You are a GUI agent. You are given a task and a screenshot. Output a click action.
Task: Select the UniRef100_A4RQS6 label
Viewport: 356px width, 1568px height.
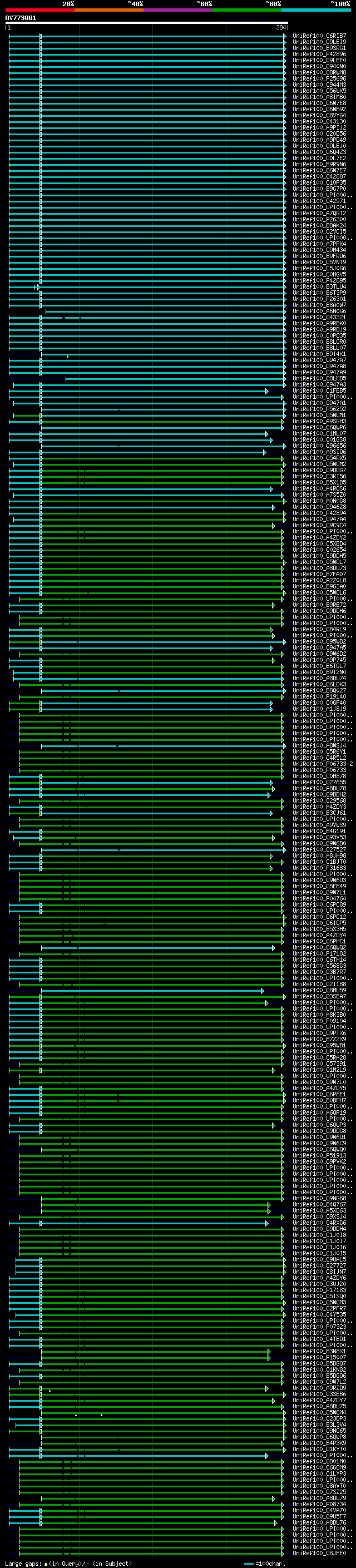click(x=319, y=489)
